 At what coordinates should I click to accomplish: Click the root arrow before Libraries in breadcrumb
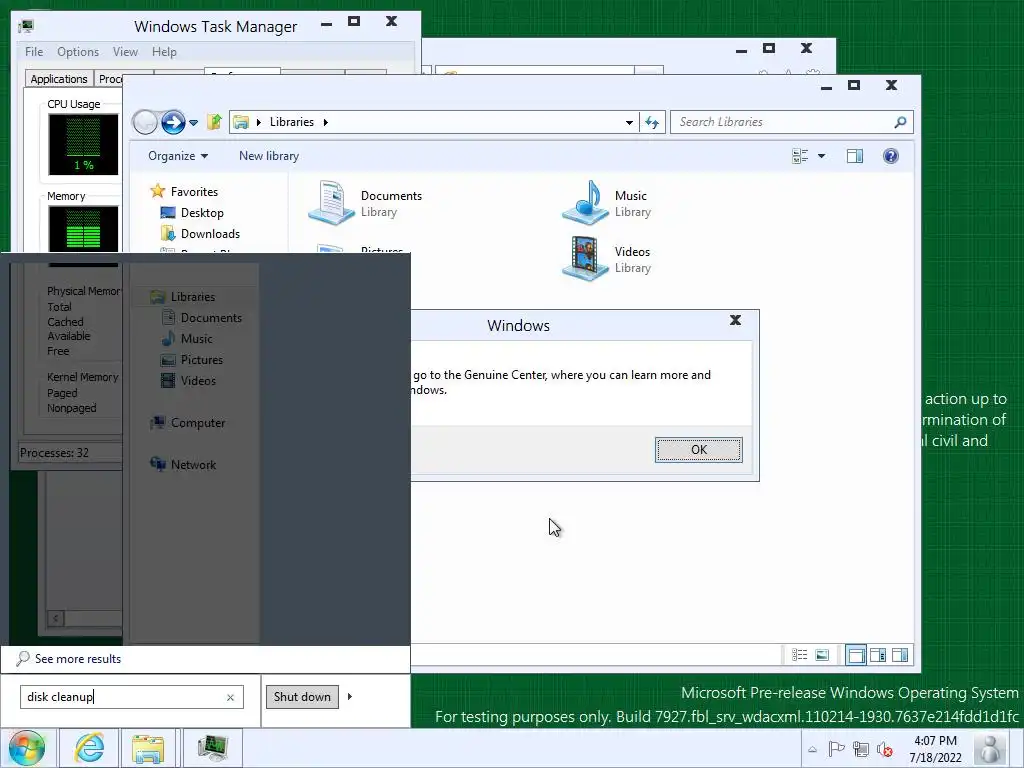(x=259, y=122)
